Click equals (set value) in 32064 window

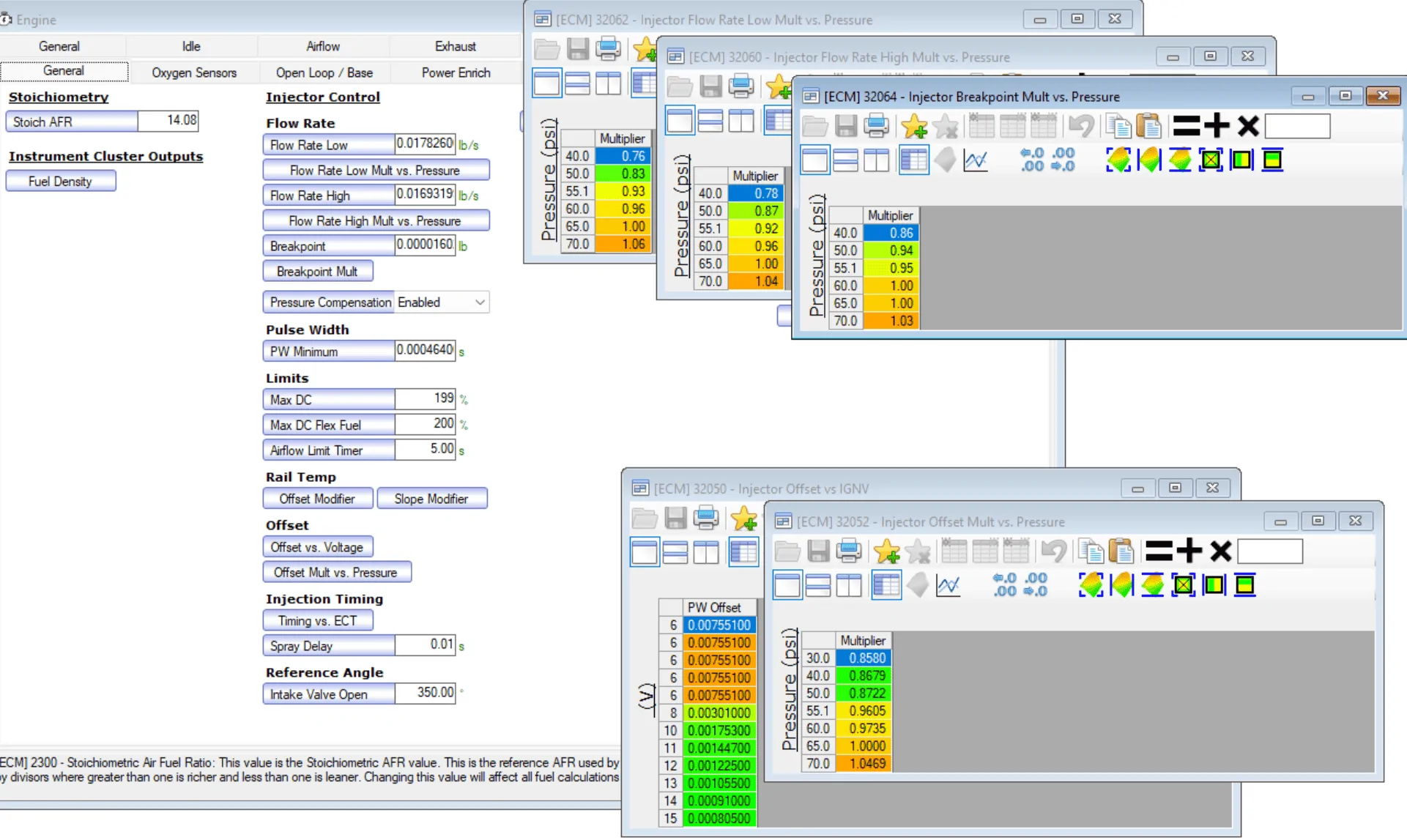coord(1186,126)
